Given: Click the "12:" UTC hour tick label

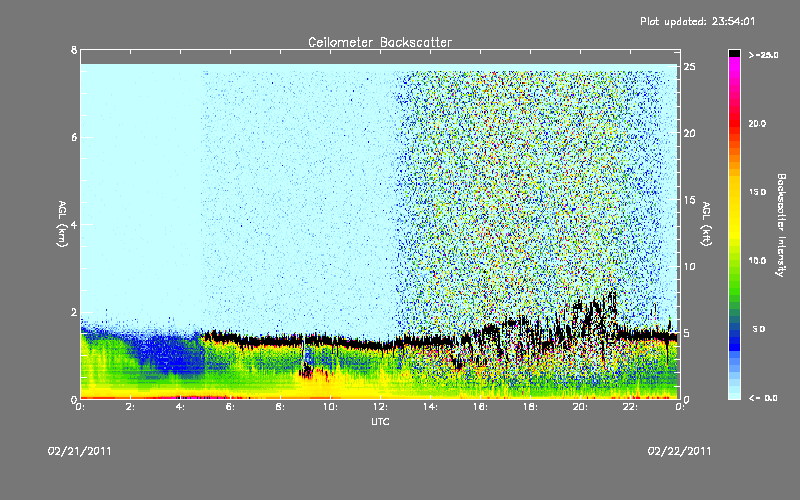Looking at the screenshot, I should (x=380, y=407).
